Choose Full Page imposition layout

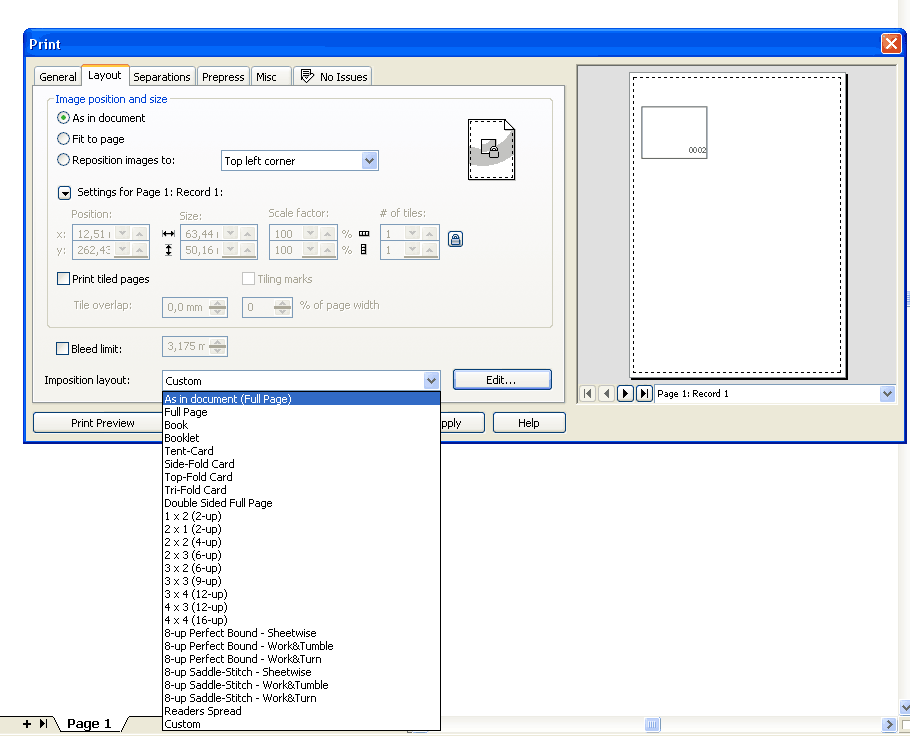(301, 412)
